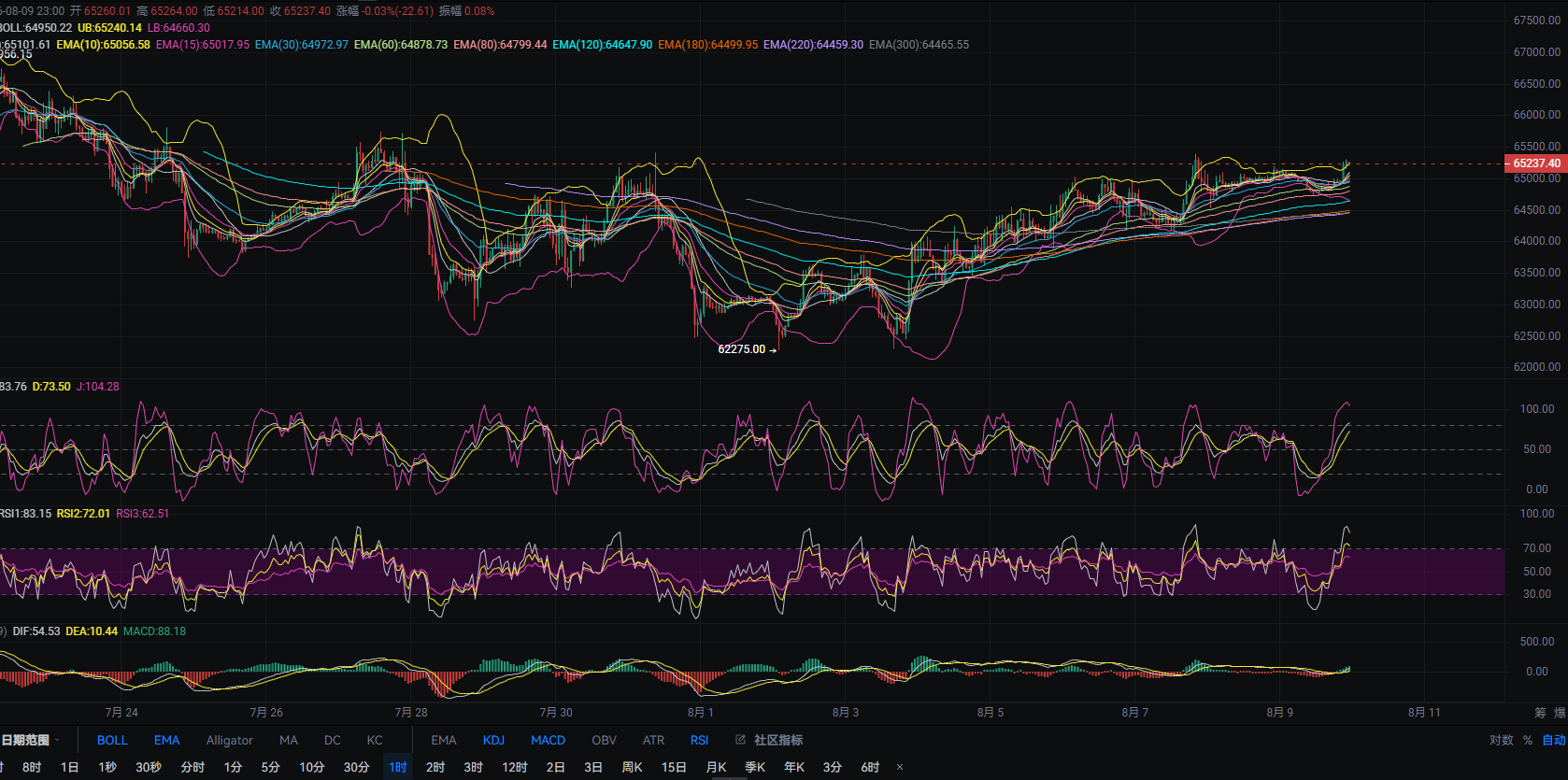Click the 8月 9 date on time axis
This screenshot has width=1568, height=780.
1279,713
